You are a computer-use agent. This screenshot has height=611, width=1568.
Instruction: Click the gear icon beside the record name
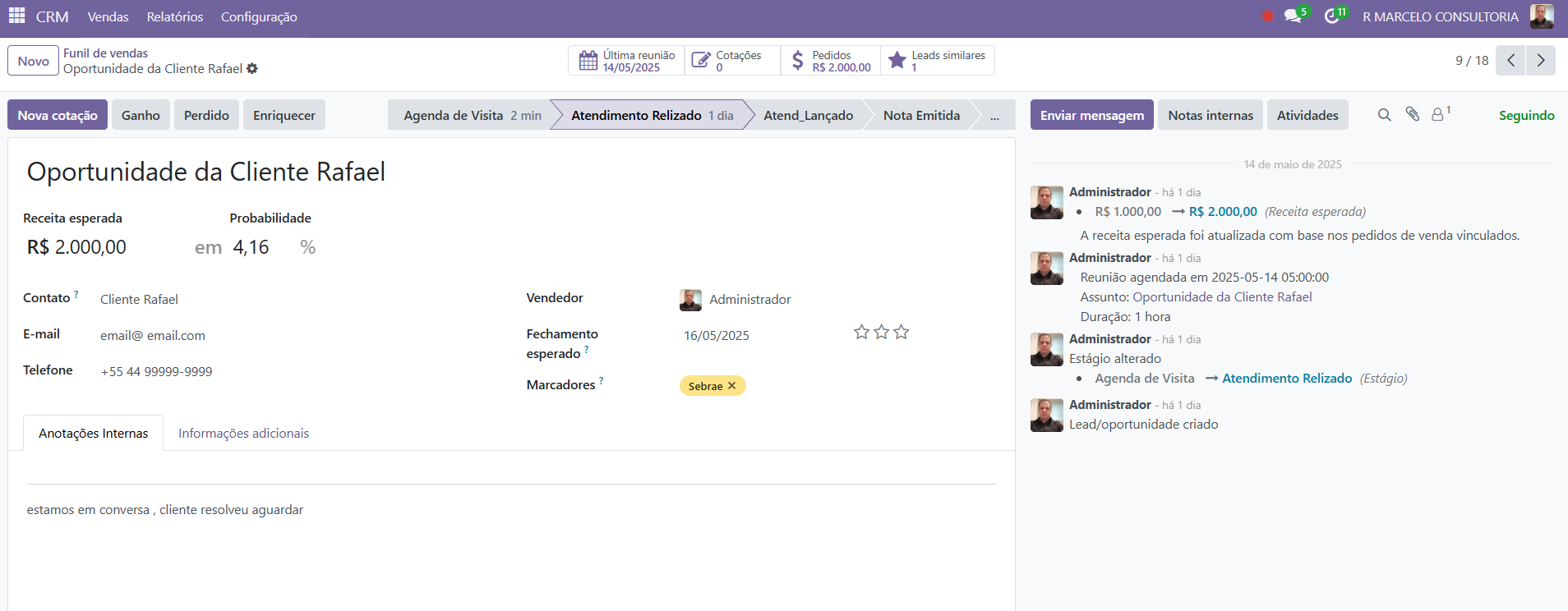(252, 69)
